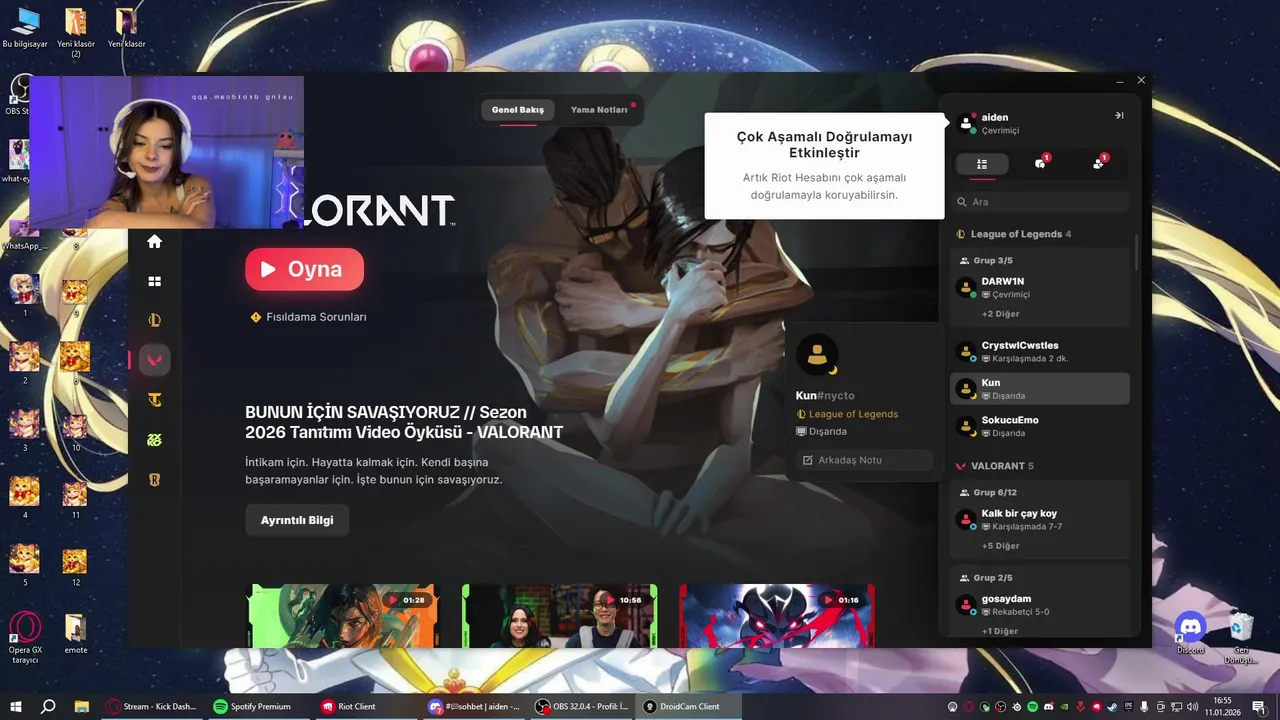The image size is (1280, 720).
Task: Click the whisper issues warning icon
Action: (x=256, y=317)
